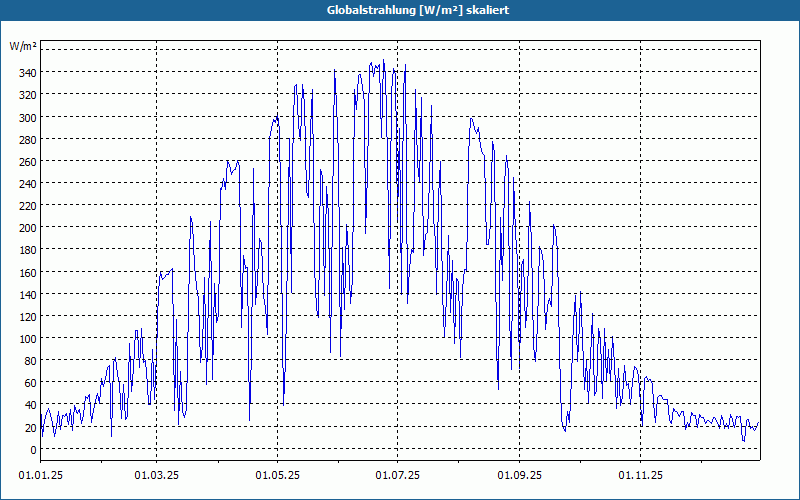Click the 01.01.25 date label
Image resolution: width=800 pixels, height=500 pixels.
pyautogui.click(x=41, y=476)
